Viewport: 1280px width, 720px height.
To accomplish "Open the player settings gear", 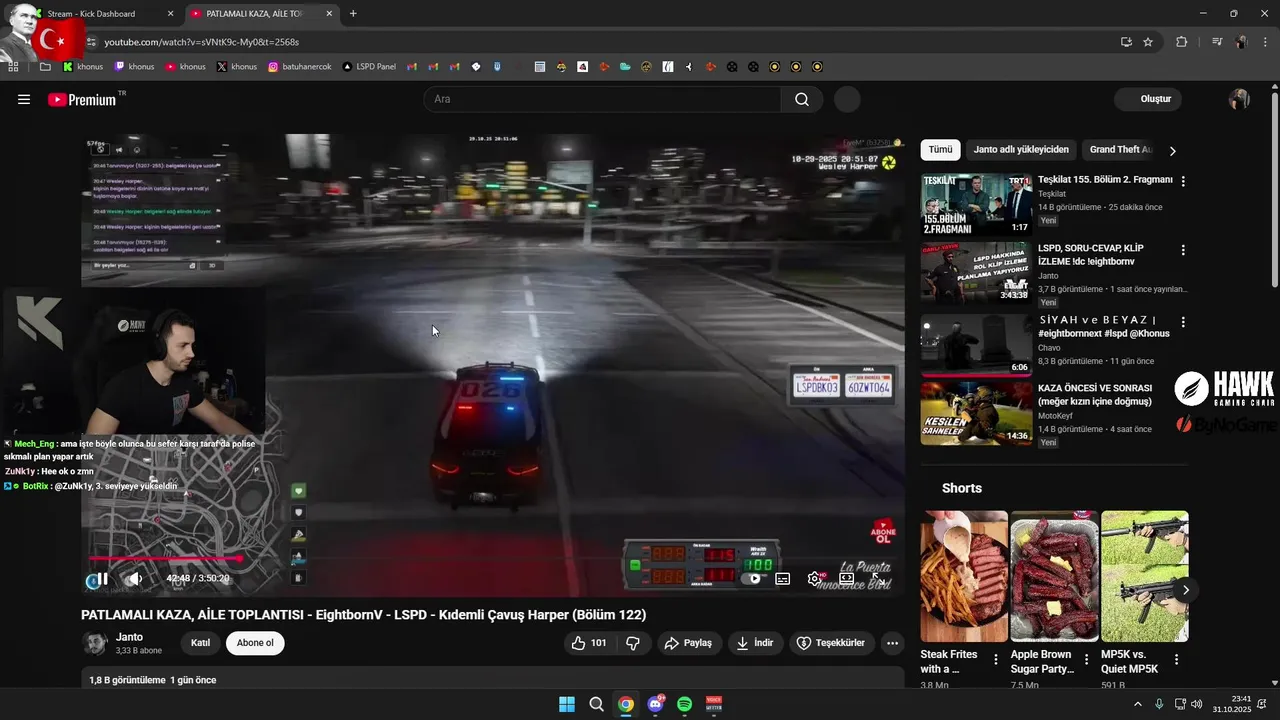I will click(x=815, y=578).
